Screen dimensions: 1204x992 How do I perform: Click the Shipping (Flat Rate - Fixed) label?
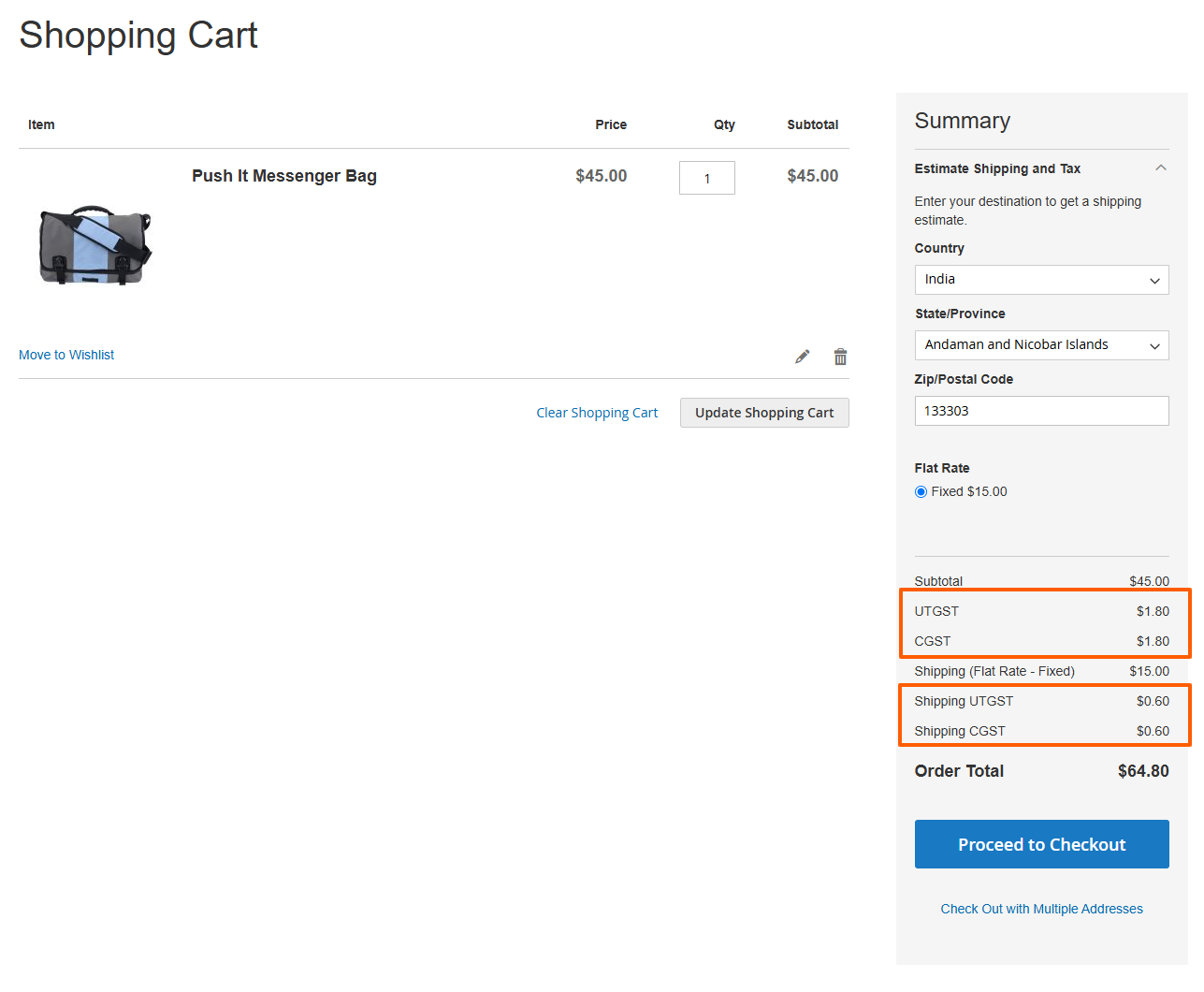click(994, 671)
